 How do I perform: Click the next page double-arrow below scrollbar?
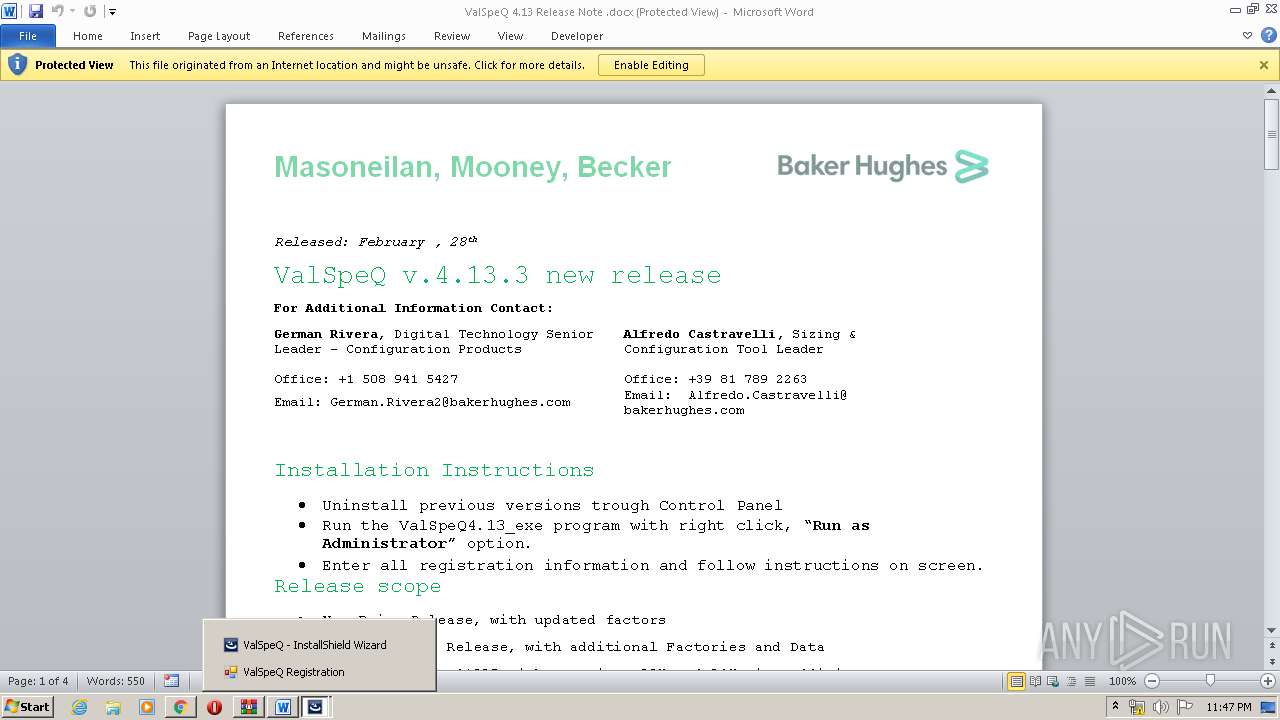[x=1271, y=664]
